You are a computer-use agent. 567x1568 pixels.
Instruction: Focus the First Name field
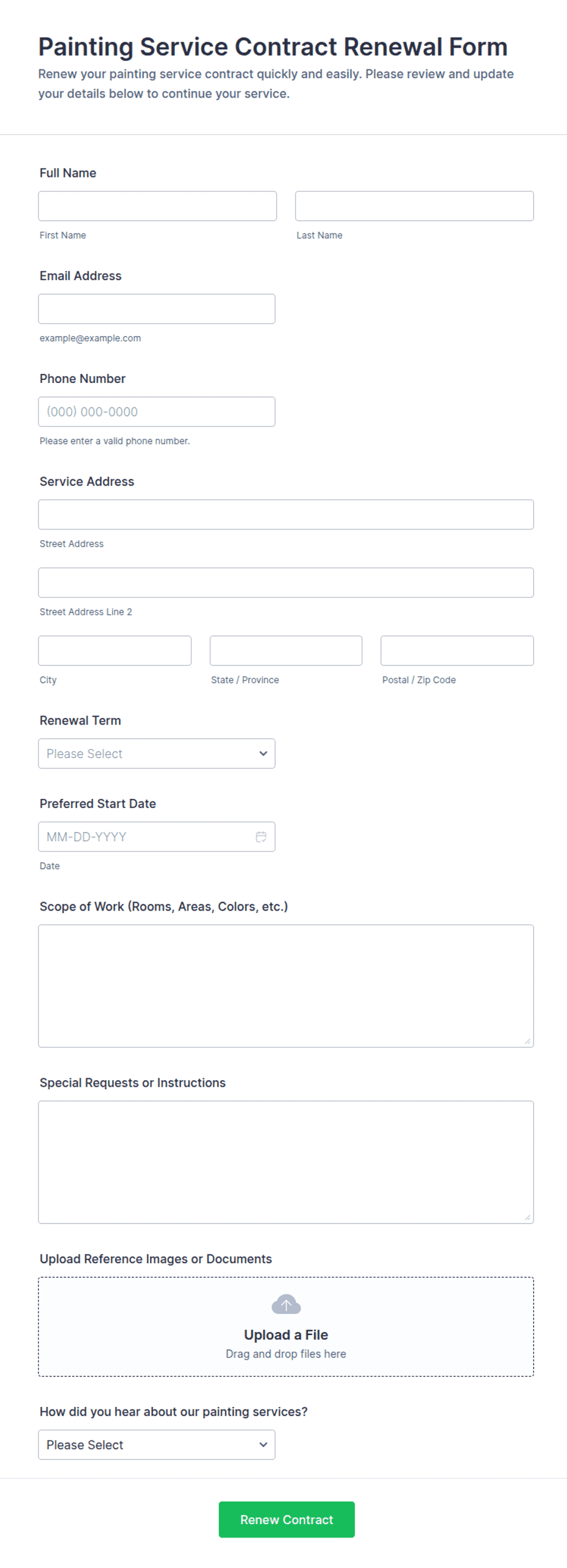[157, 206]
